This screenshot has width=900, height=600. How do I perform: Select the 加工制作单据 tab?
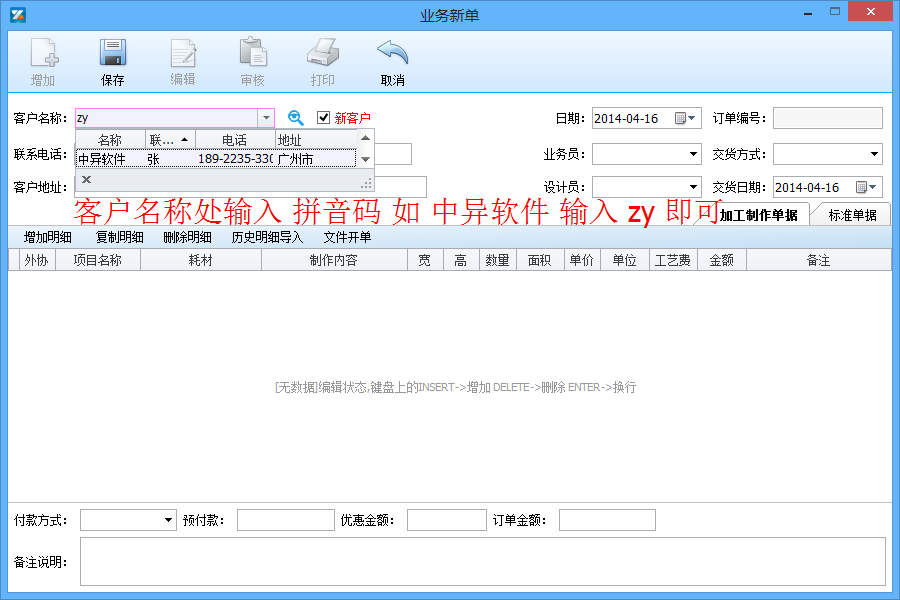click(x=758, y=215)
